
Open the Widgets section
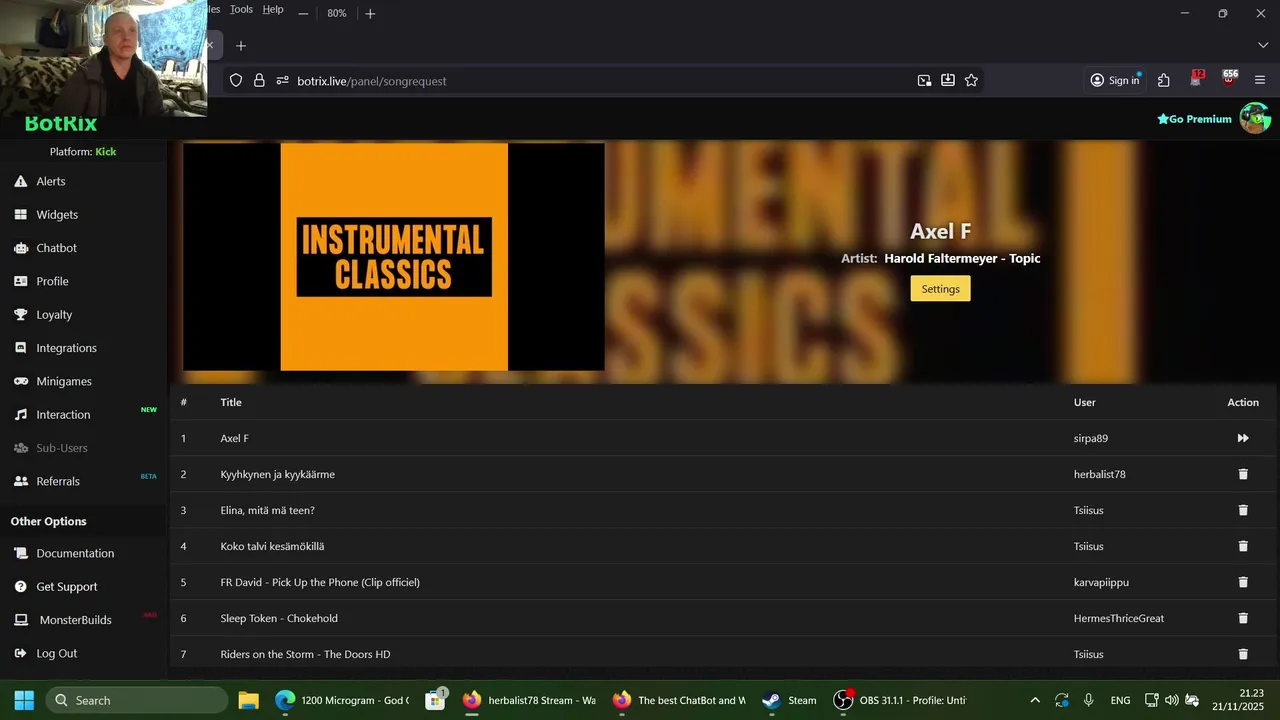pyautogui.click(x=57, y=214)
